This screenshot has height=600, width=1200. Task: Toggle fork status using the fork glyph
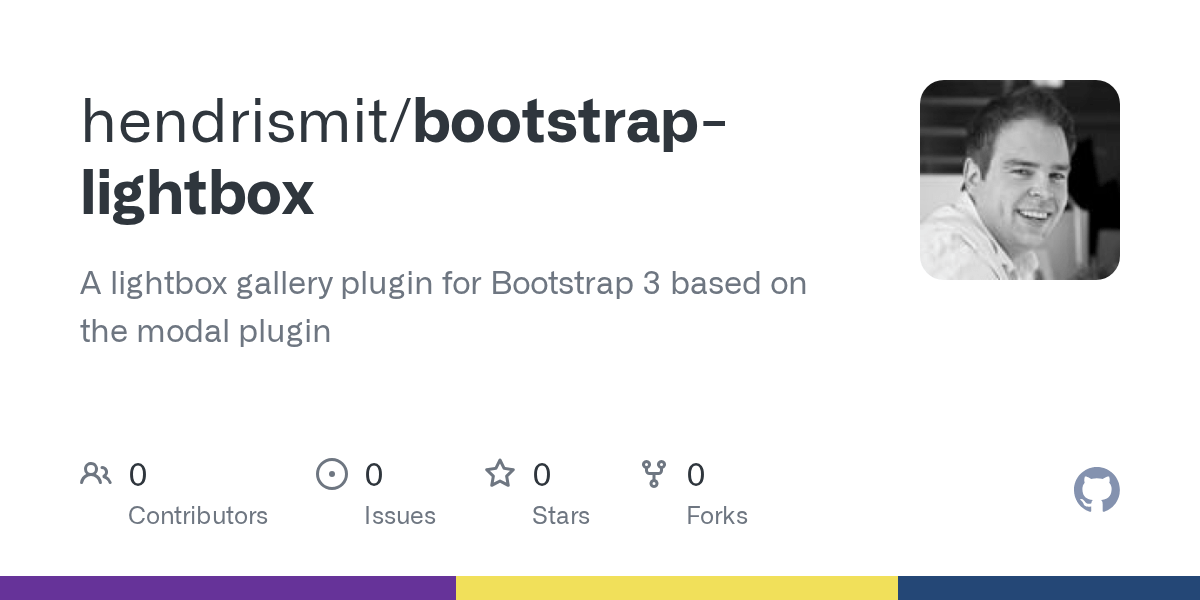coord(655,474)
